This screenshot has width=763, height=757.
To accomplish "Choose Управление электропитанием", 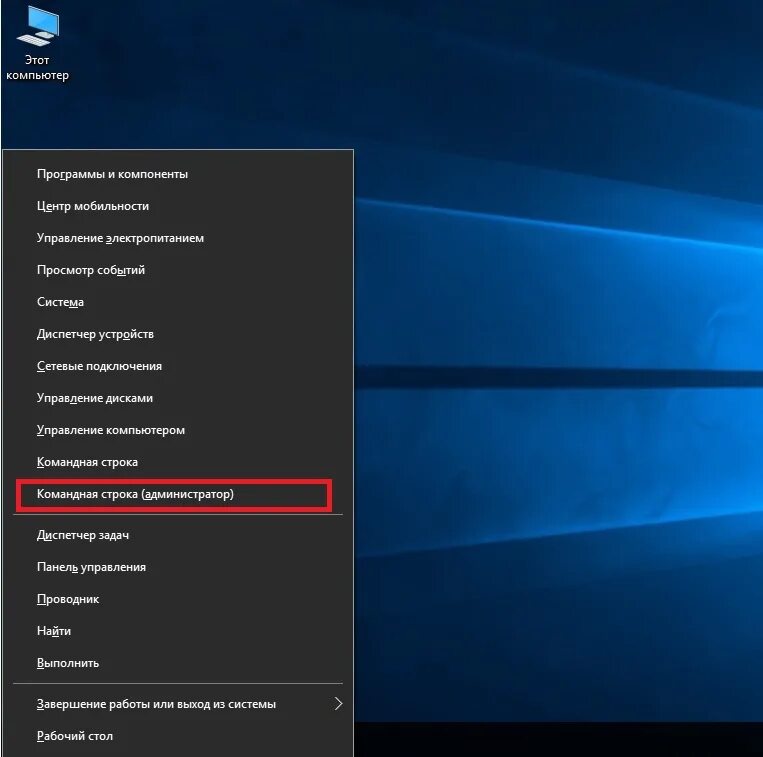I will click(x=178, y=238).
